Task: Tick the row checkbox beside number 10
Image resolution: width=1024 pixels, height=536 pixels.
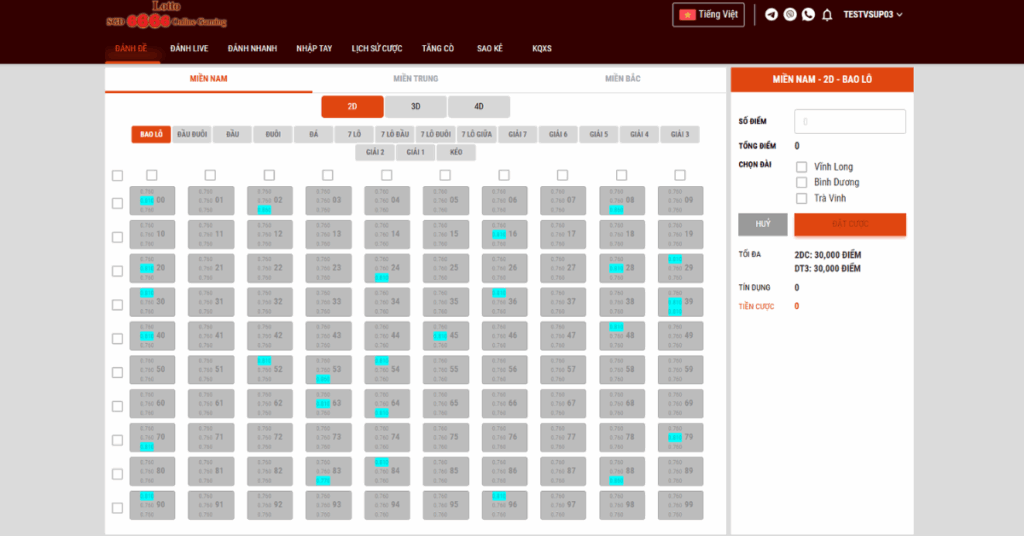Action: [118, 237]
